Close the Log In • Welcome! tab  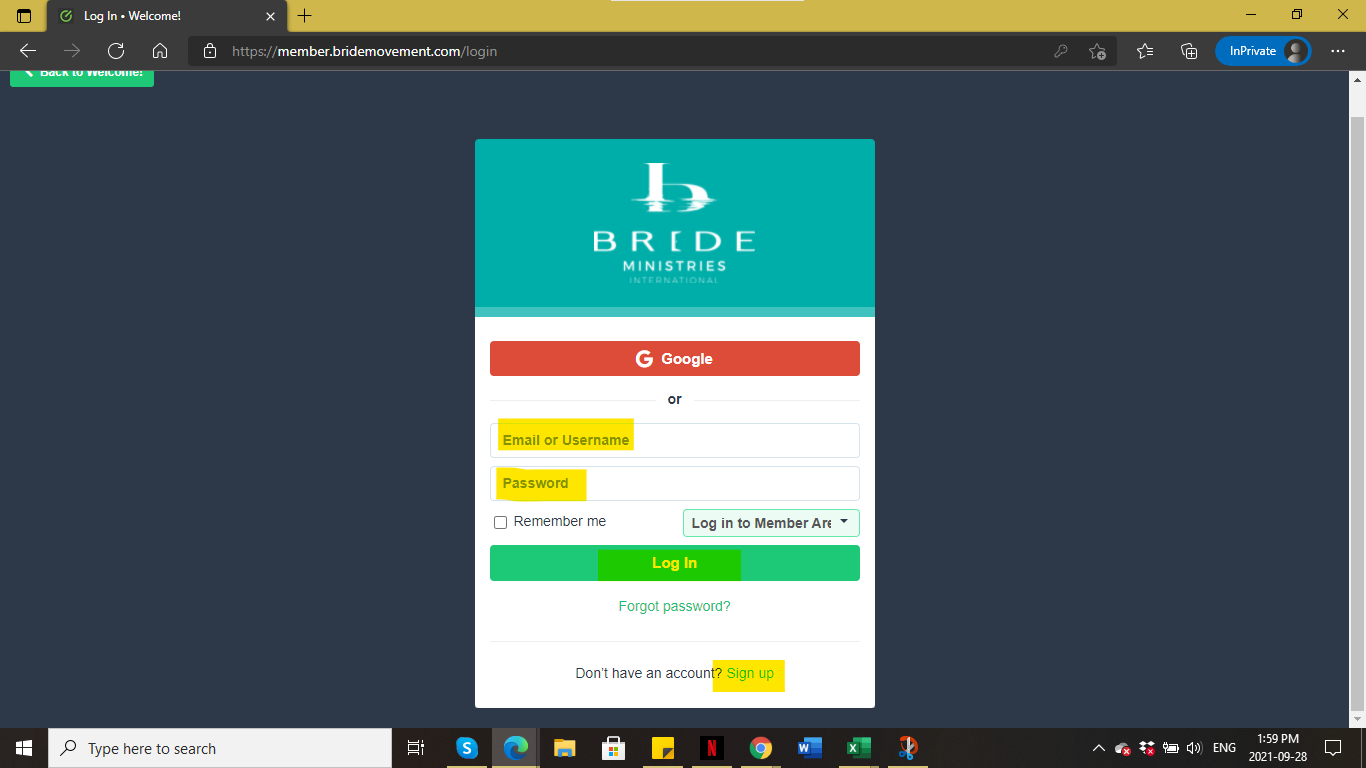pyautogui.click(x=270, y=16)
